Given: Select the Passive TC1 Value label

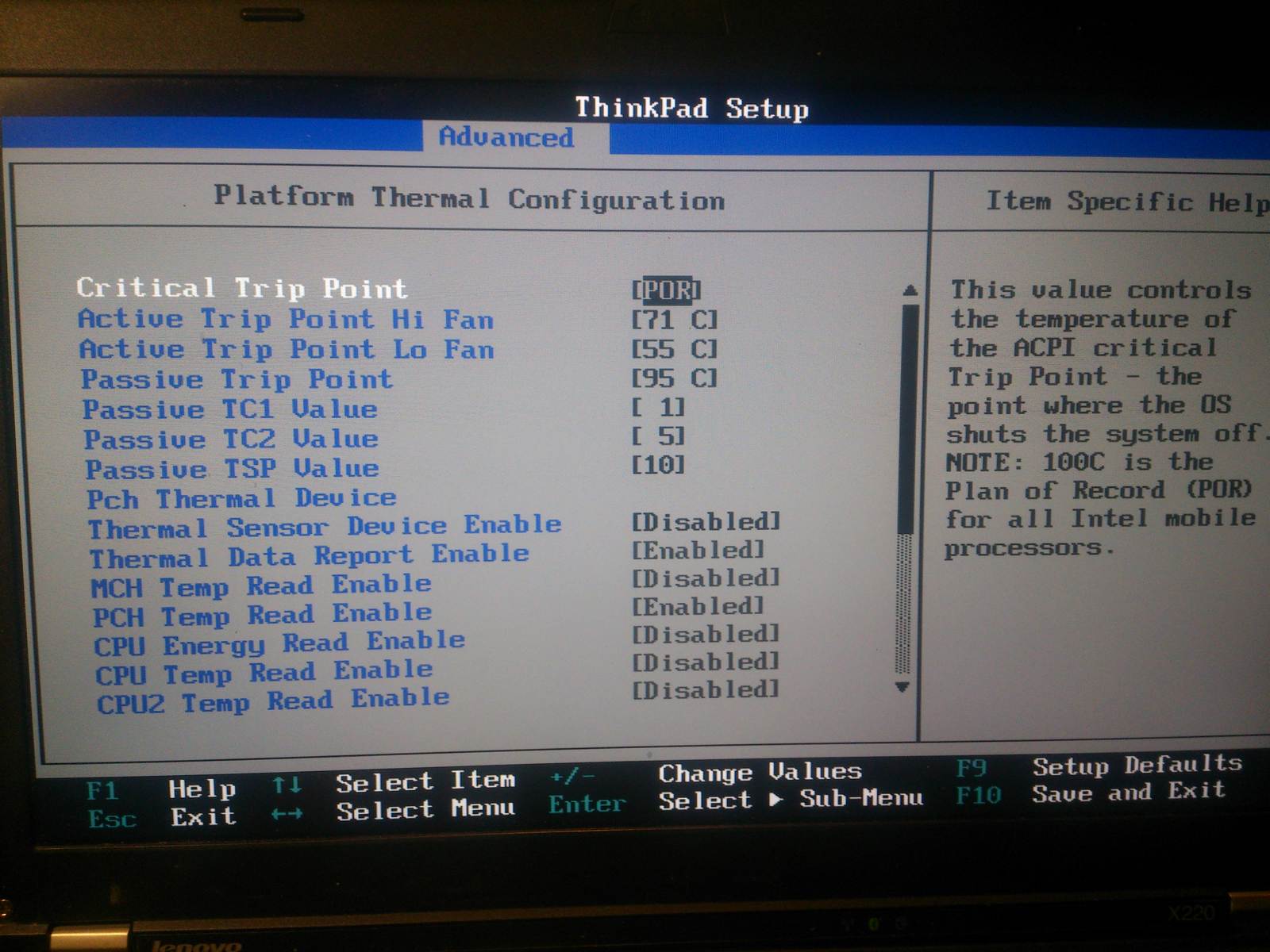Looking at the screenshot, I should 230,409.
